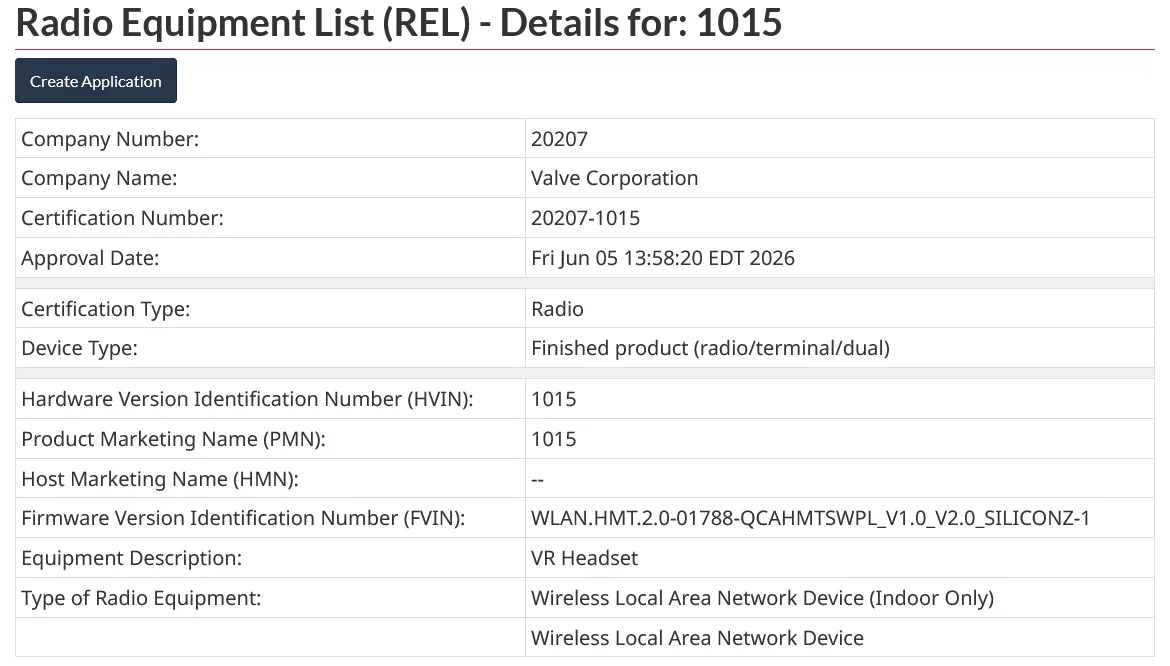Image resolution: width=1170 pixels, height=666 pixels.
Task: Select the last row "Wireless Local Area Network Device"
Action: tap(697, 638)
